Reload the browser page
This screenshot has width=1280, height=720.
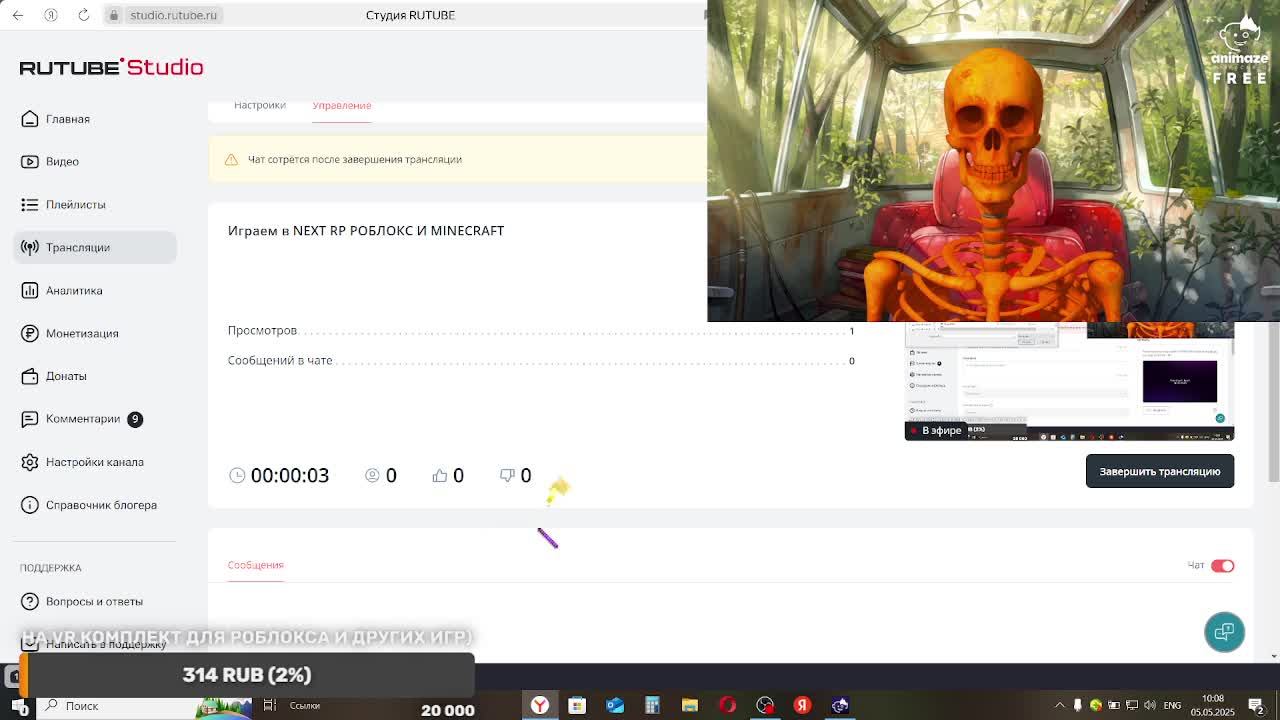[84, 15]
